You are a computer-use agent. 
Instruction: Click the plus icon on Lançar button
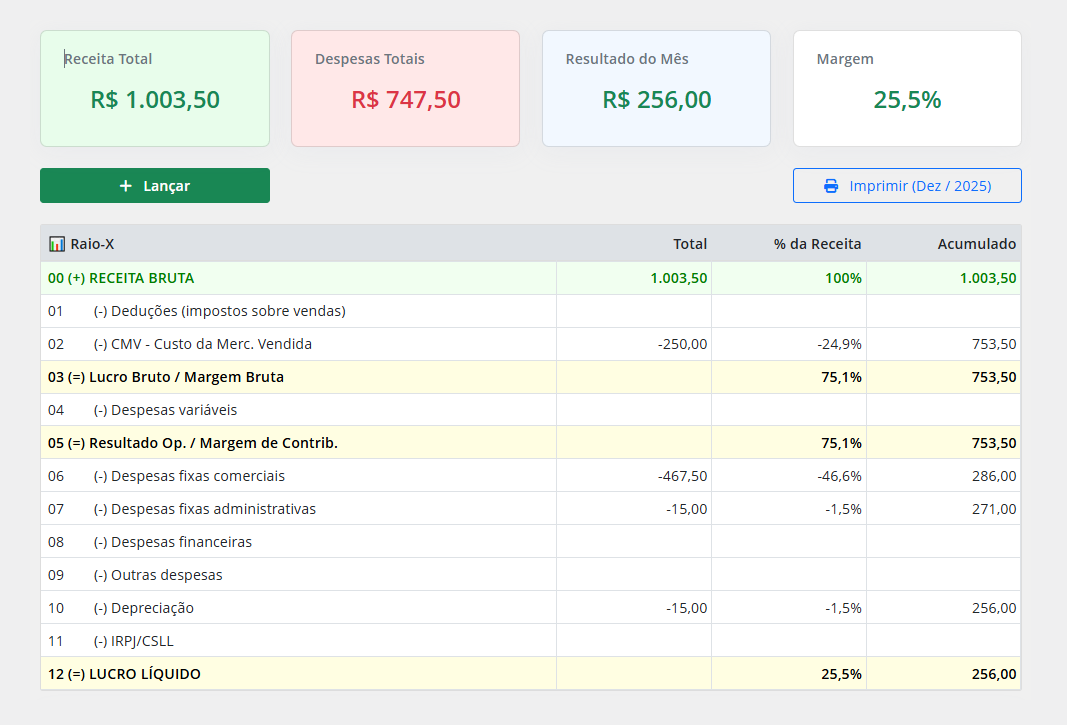tap(126, 186)
